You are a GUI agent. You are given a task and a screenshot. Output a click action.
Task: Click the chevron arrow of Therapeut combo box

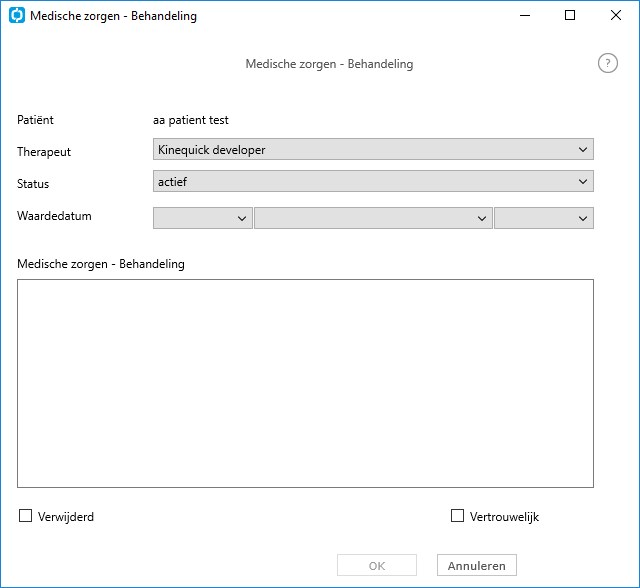583,149
